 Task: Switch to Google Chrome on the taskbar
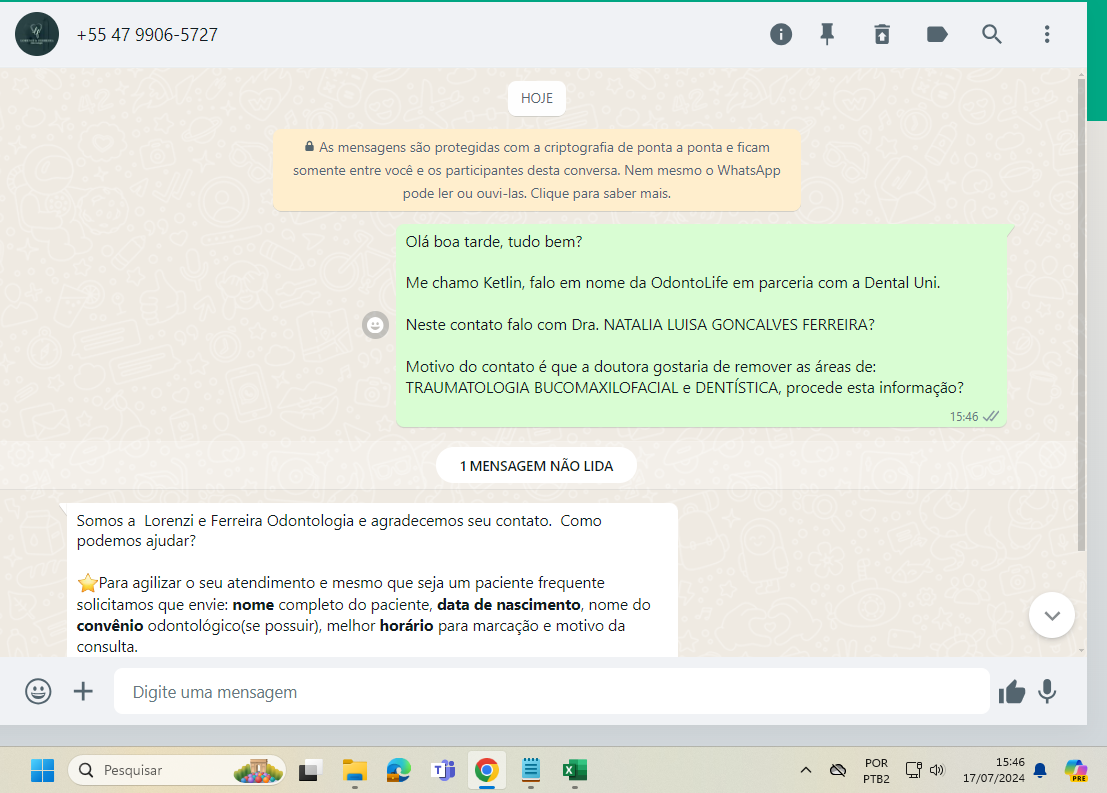(486, 770)
